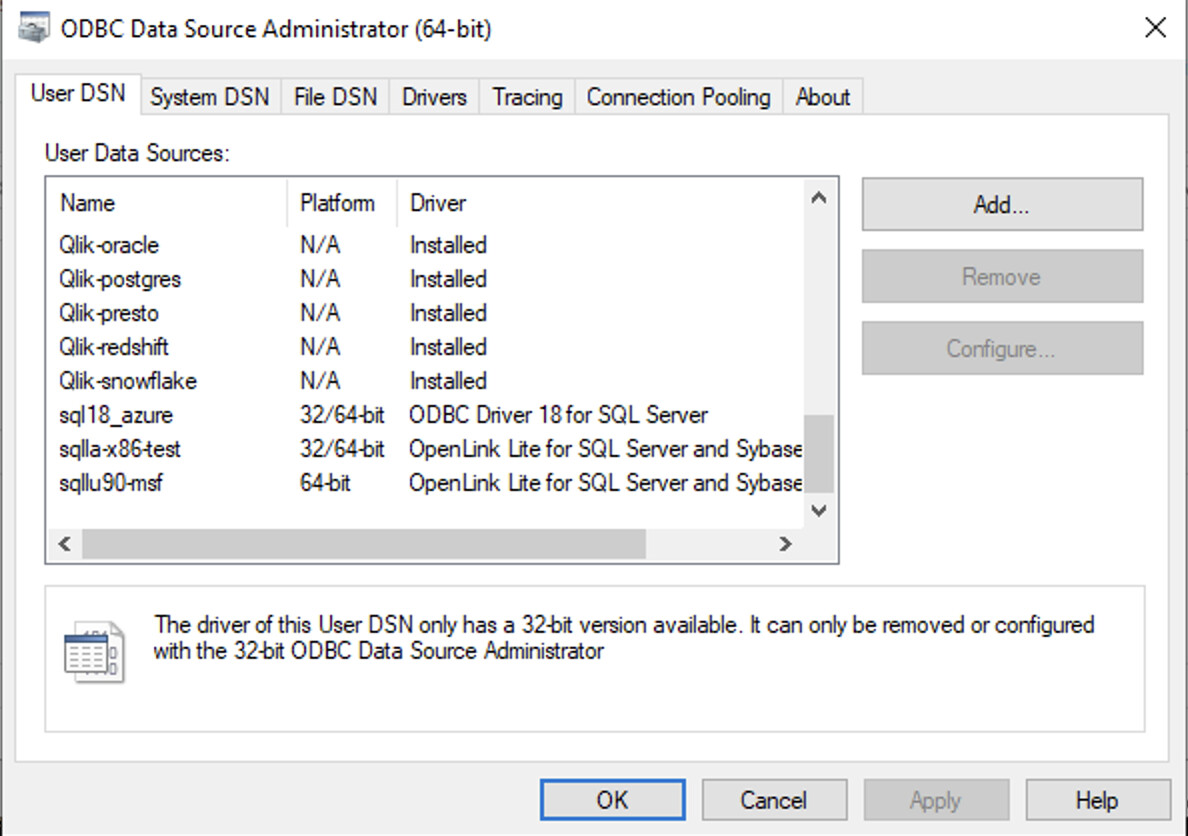Click the Add... button
The height and width of the screenshot is (836, 1188).
pos(1001,205)
